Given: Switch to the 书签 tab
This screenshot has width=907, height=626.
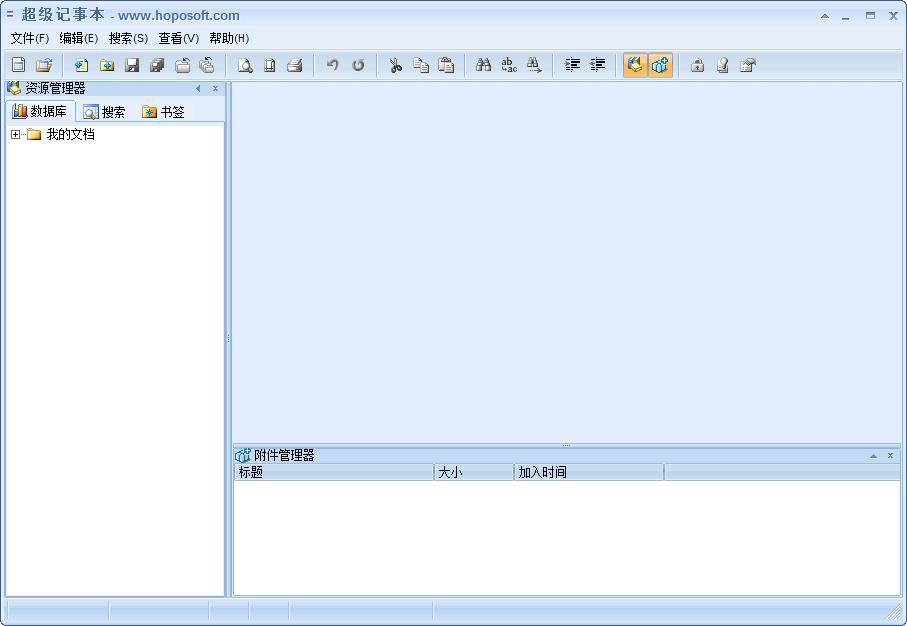Looking at the screenshot, I should 164,112.
